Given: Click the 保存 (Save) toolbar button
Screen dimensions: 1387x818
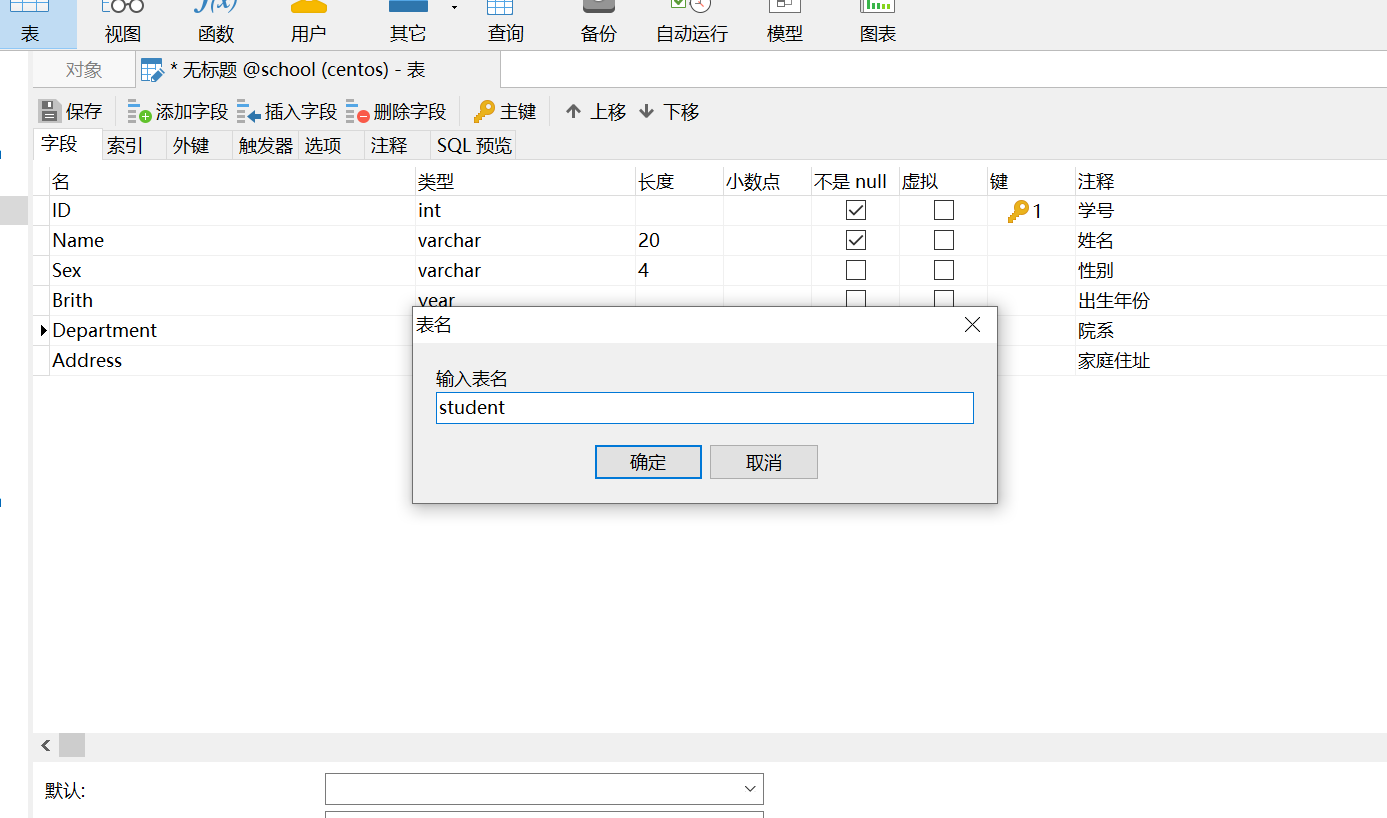Looking at the screenshot, I should pos(70,111).
